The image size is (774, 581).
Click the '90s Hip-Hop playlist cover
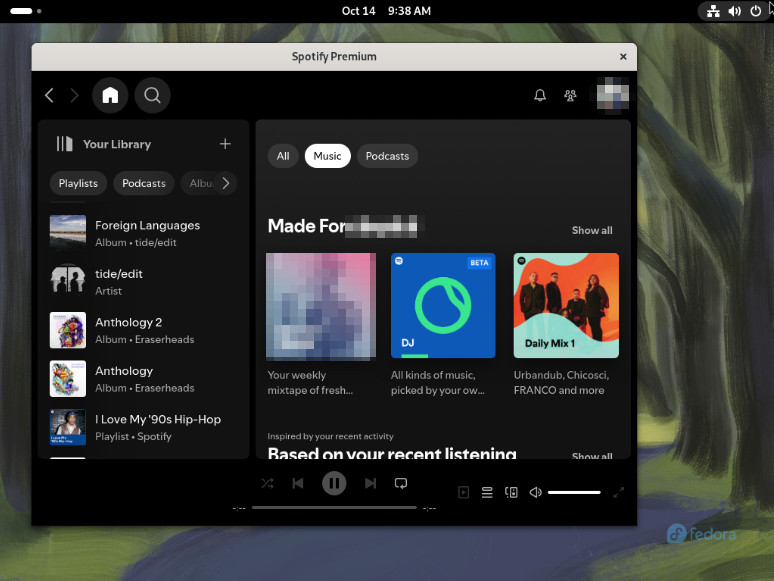tap(68, 427)
